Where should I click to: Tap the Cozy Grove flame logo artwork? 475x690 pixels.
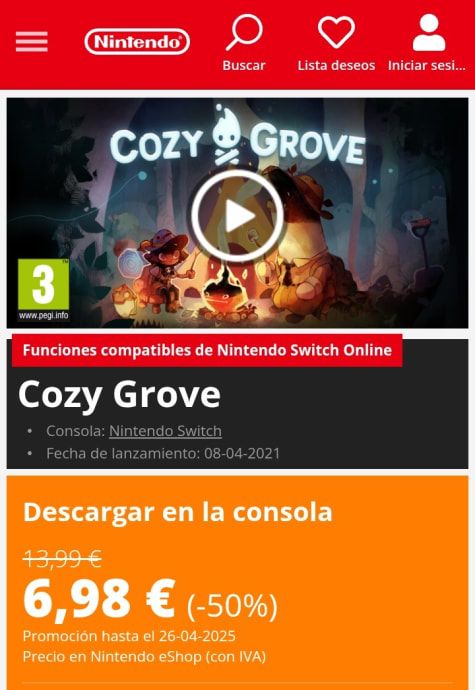[227, 136]
